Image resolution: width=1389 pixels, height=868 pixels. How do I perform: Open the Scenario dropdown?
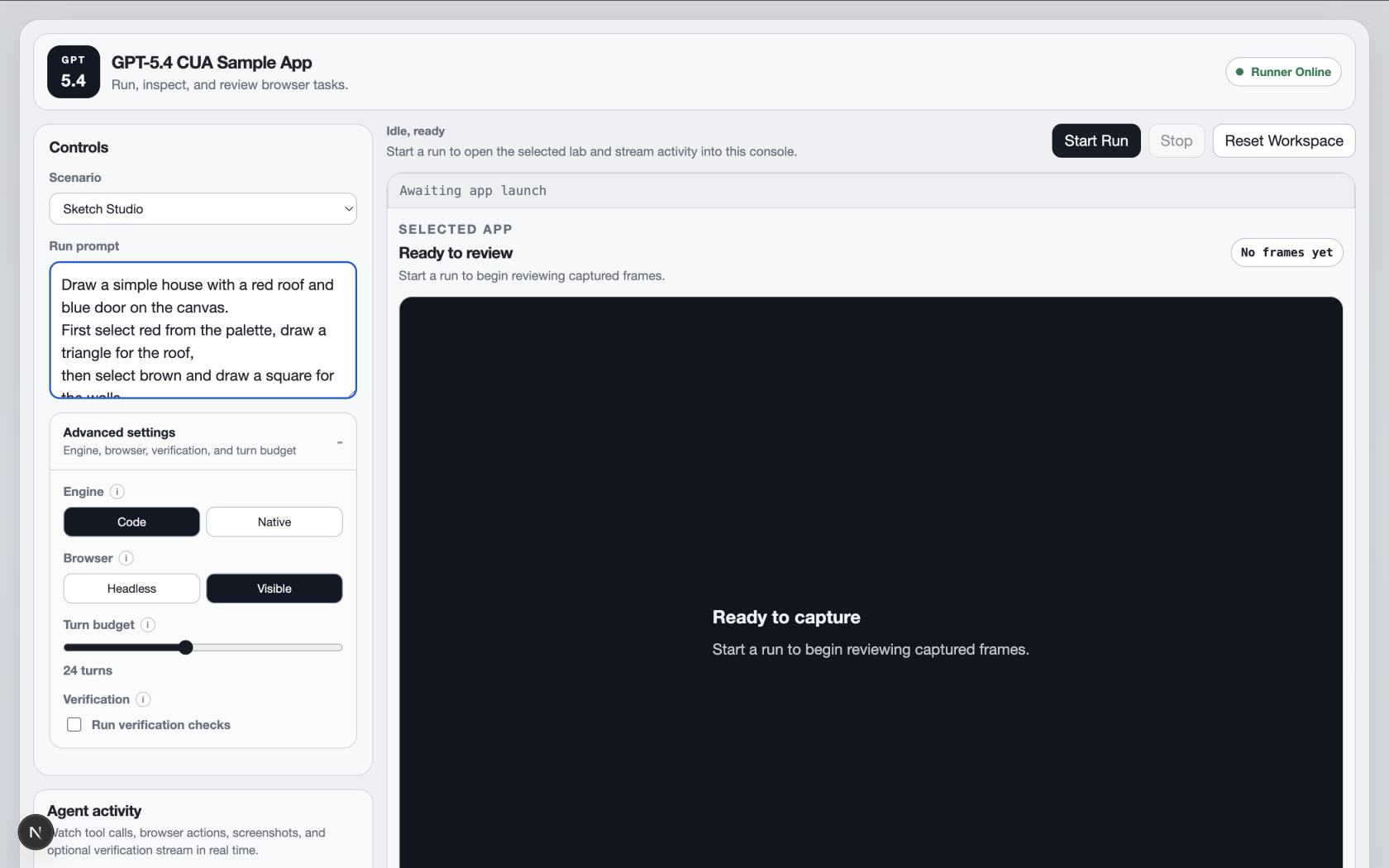coord(203,209)
